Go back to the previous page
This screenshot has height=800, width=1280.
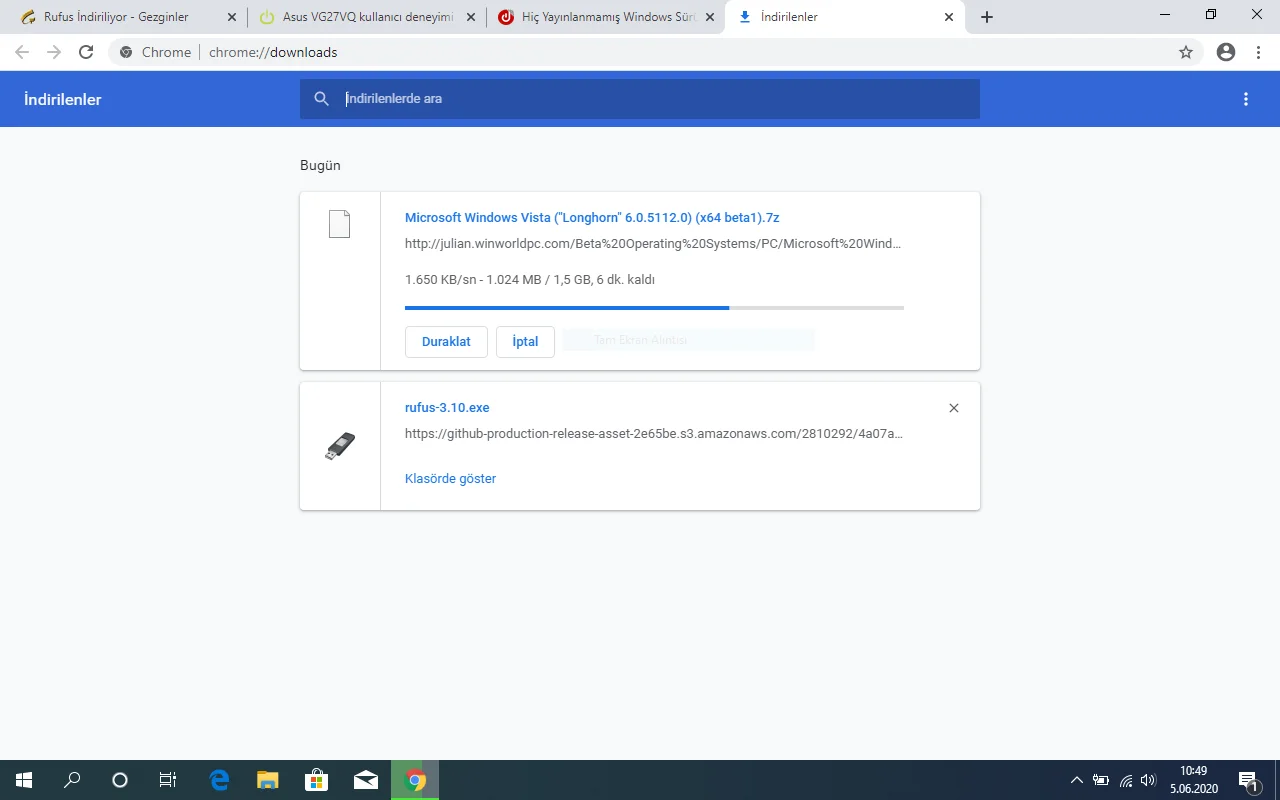click(22, 52)
